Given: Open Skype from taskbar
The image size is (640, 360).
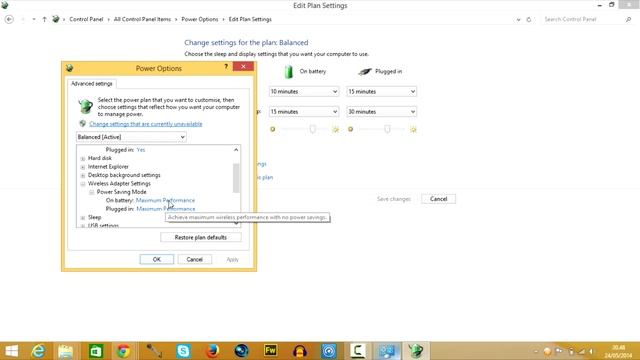Looking at the screenshot, I should pos(183,351).
